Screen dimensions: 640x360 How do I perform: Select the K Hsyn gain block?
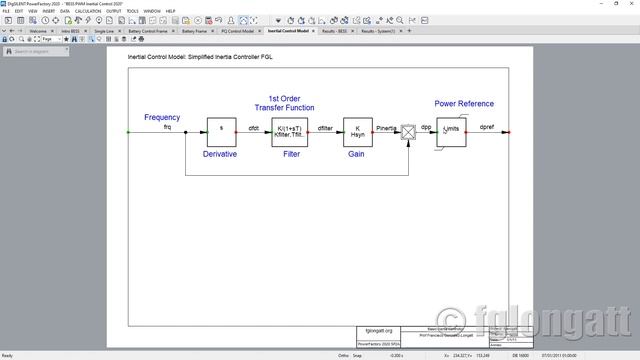[x=358, y=132]
